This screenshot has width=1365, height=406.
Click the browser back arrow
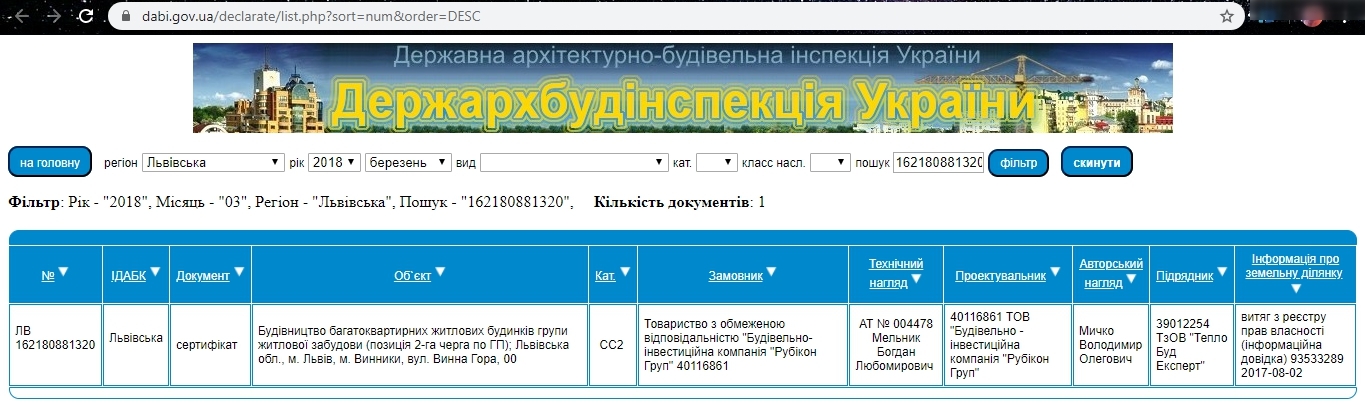[x=20, y=16]
